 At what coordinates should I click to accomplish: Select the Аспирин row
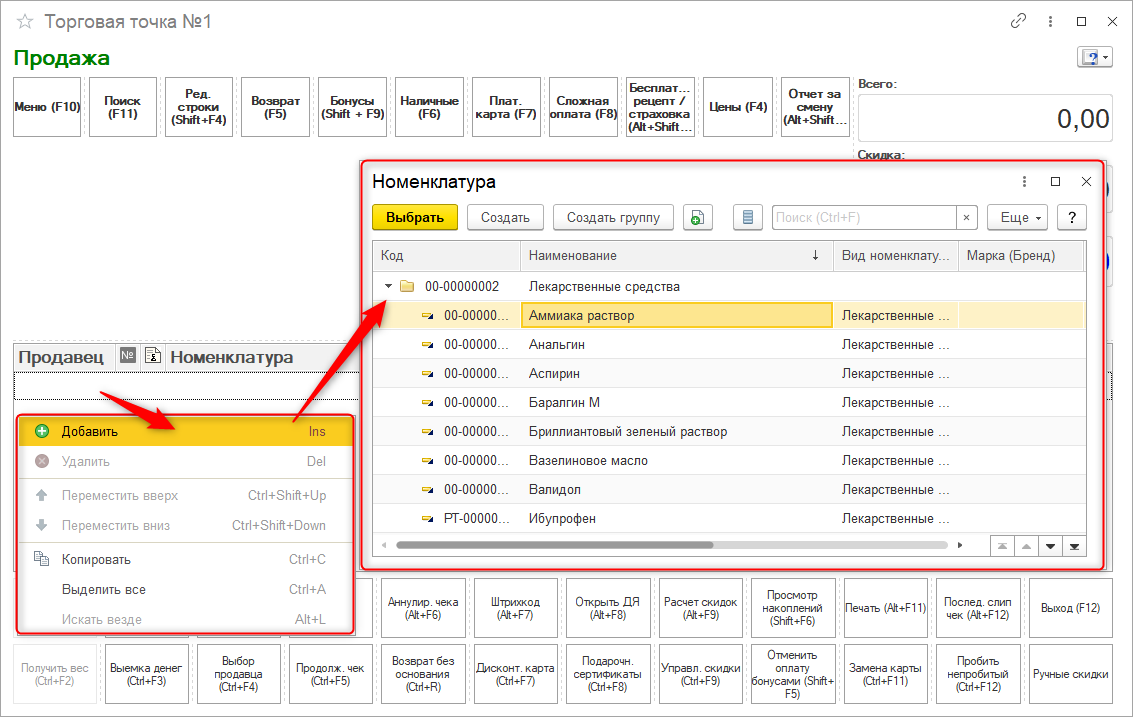tap(729, 374)
